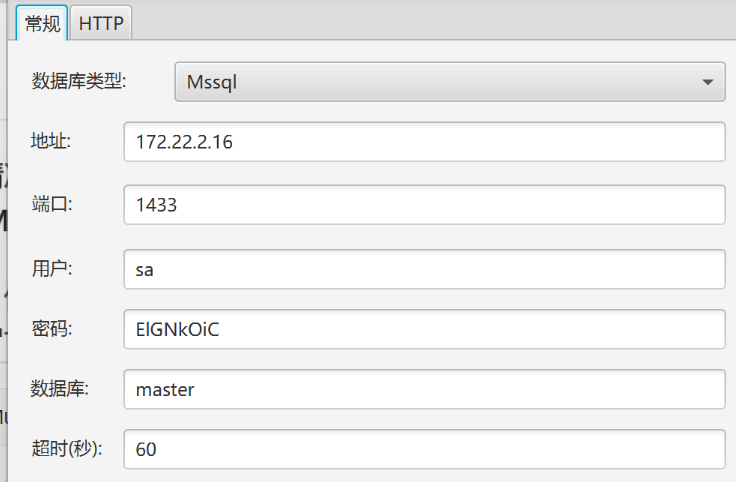Click the 超时(秒) field showing 60

(x=424, y=449)
